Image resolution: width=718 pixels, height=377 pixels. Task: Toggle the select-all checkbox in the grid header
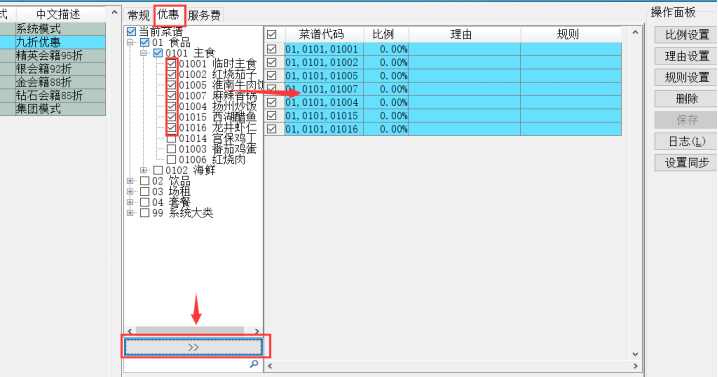272,34
